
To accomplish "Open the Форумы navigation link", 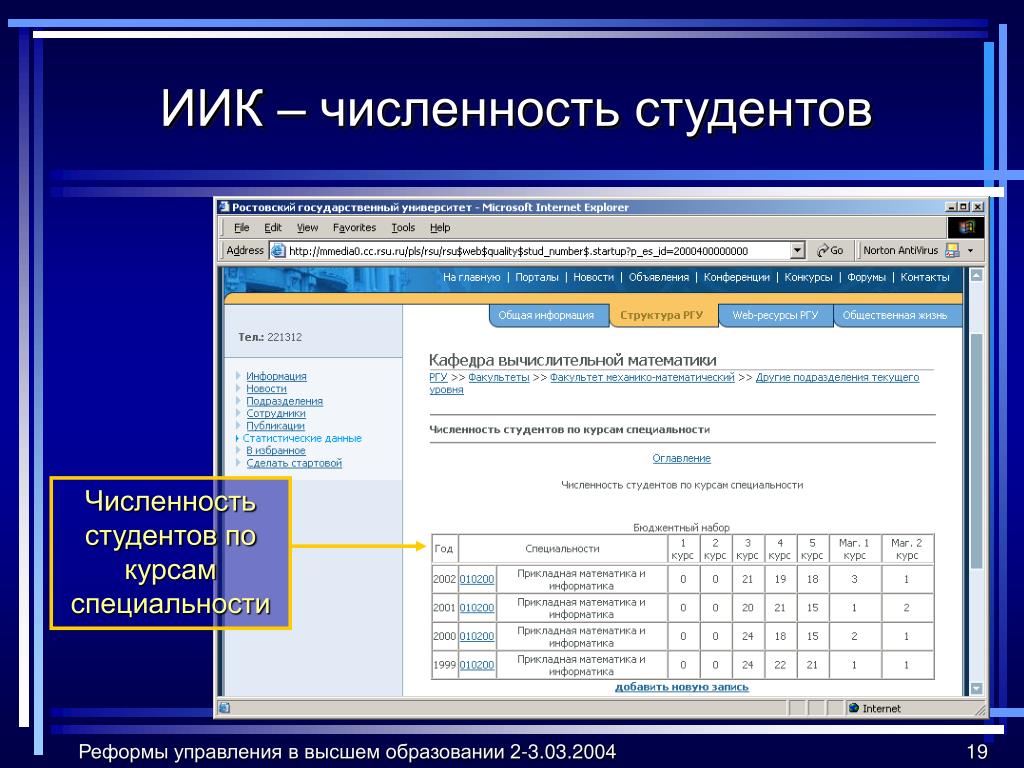I will click(x=867, y=277).
